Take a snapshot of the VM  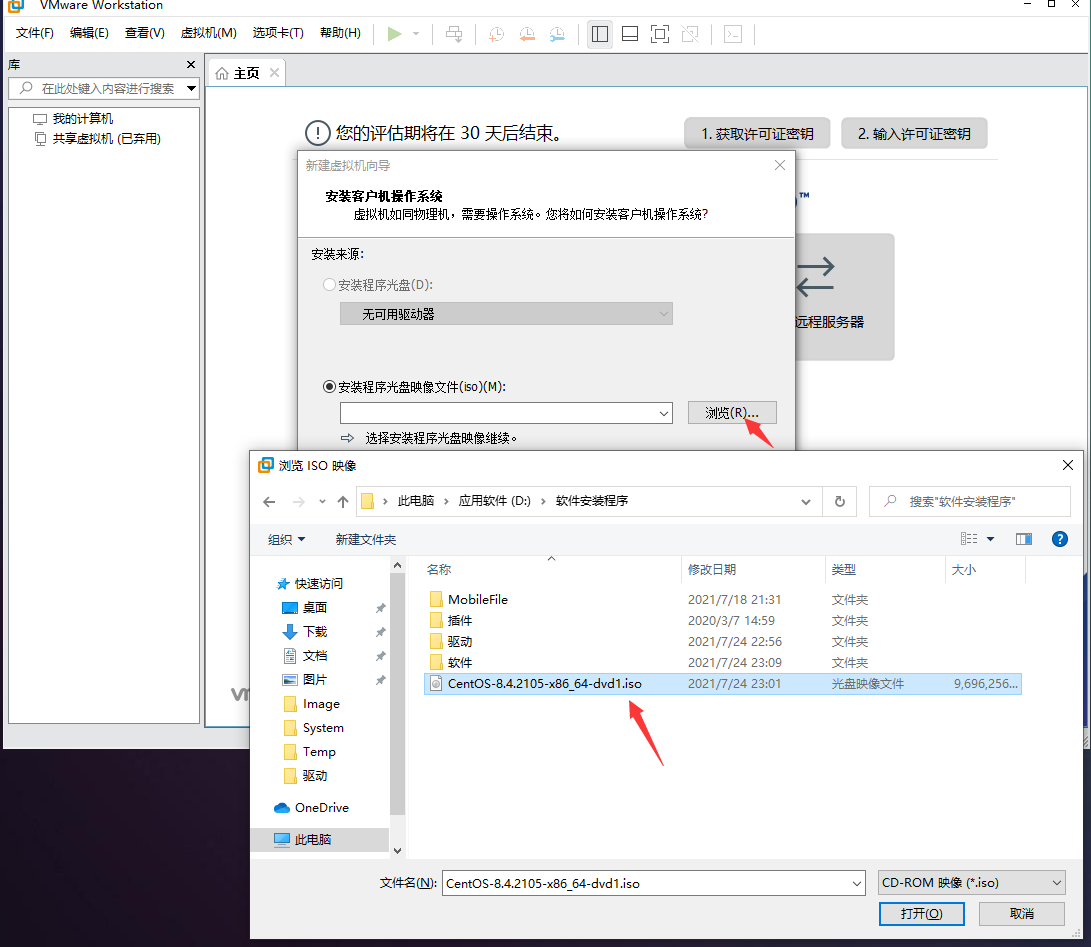tap(496, 34)
